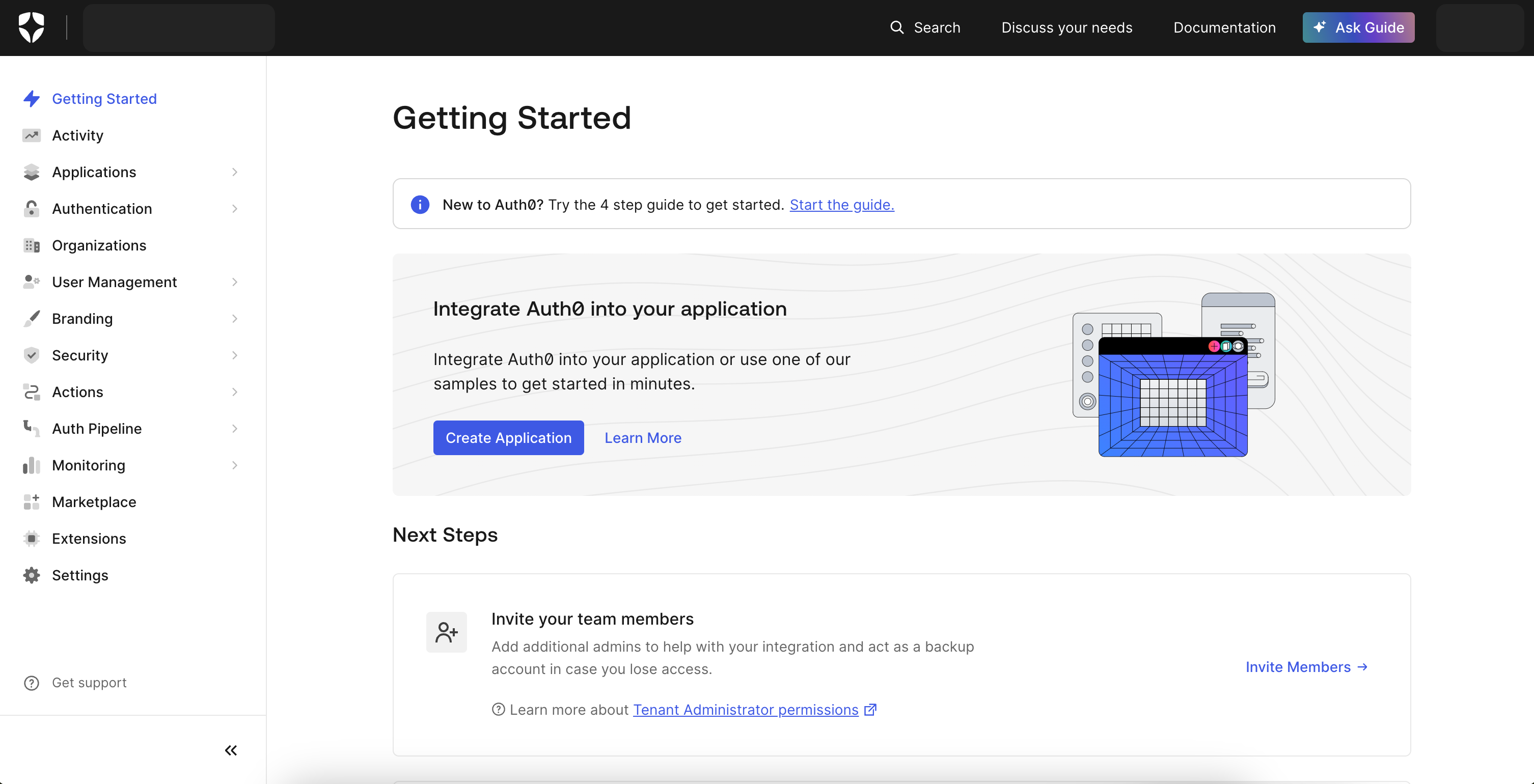1534x784 pixels.
Task: Click the Settings gear icon
Action: coord(31,575)
